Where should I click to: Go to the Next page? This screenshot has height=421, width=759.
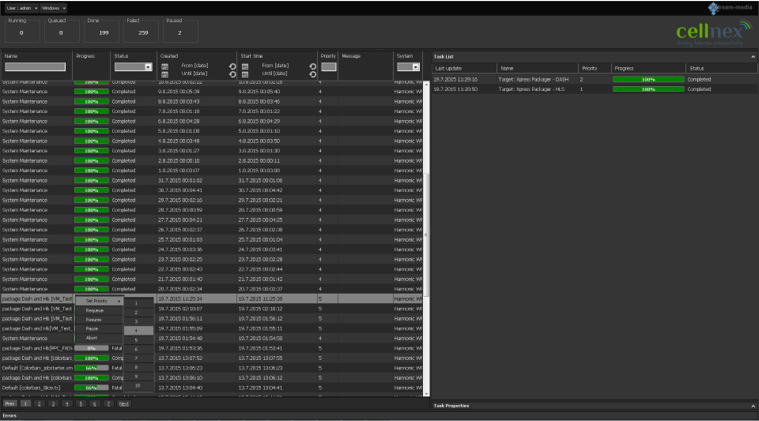(x=124, y=404)
